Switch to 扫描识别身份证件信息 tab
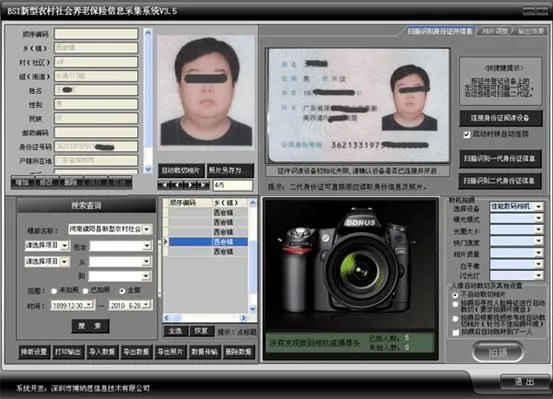The height and width of the screenshot is (399, 553). 440,31
